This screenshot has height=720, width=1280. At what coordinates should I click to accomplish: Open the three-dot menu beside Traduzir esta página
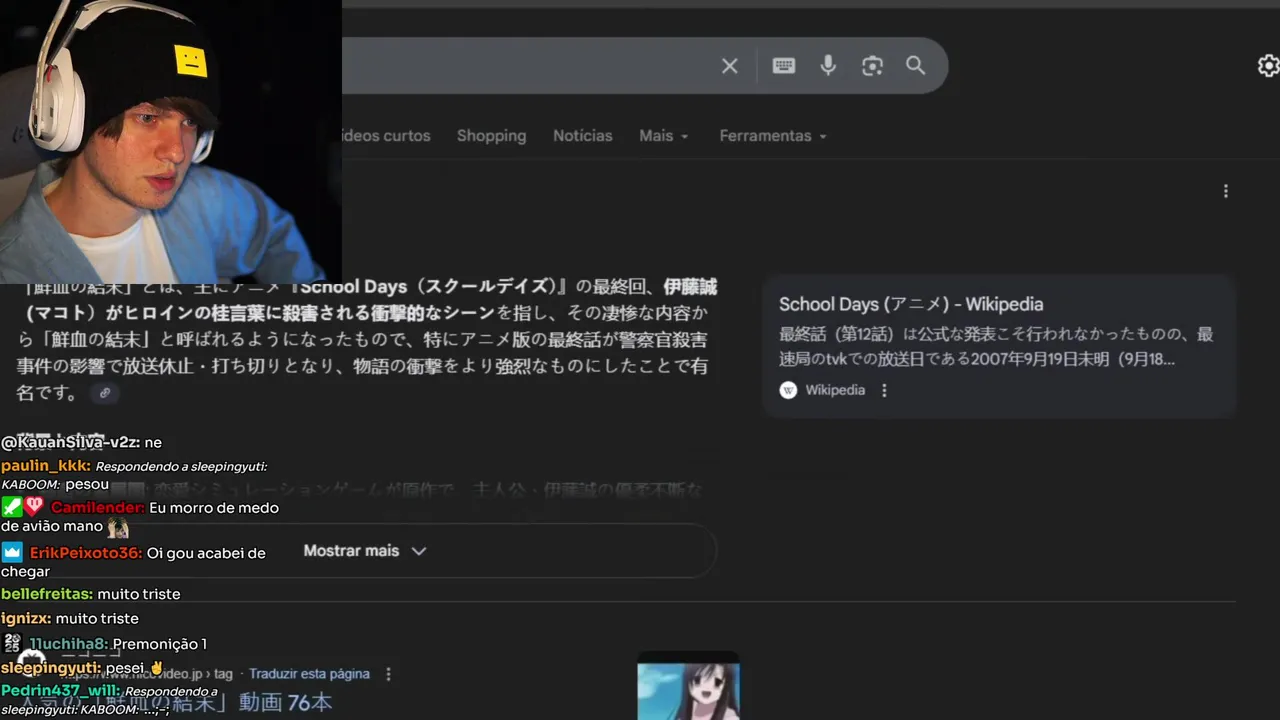389,674
